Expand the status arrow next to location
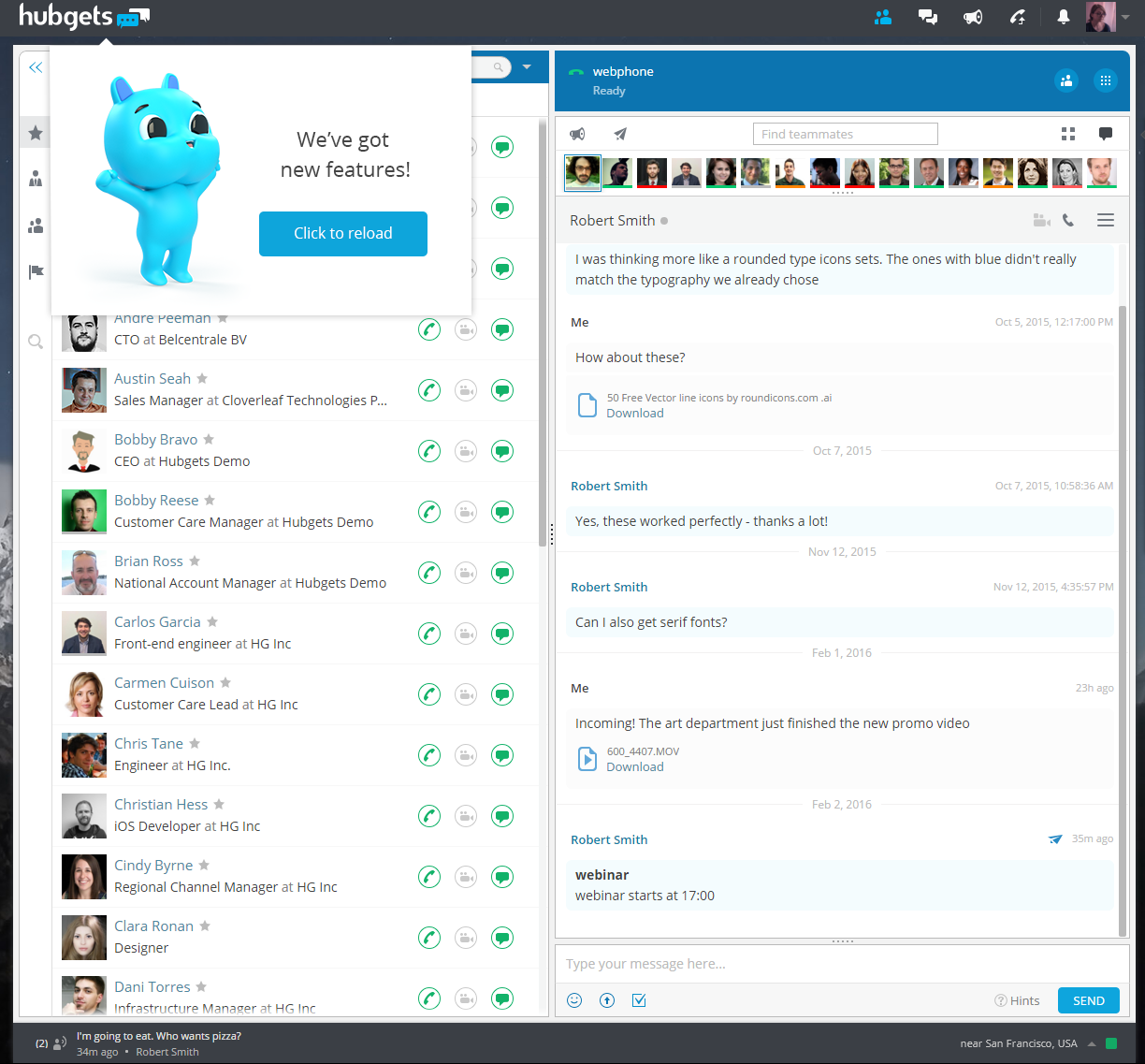The height and width of the screenshot is (1064, 1145). (1091, 1043)
